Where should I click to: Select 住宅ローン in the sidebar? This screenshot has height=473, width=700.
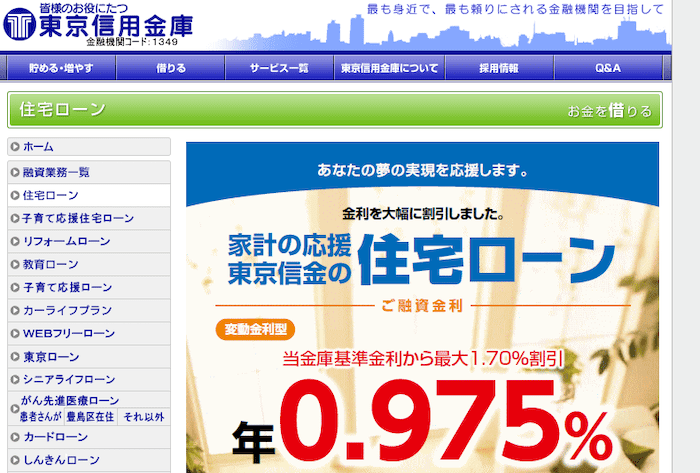coord(89,195)
